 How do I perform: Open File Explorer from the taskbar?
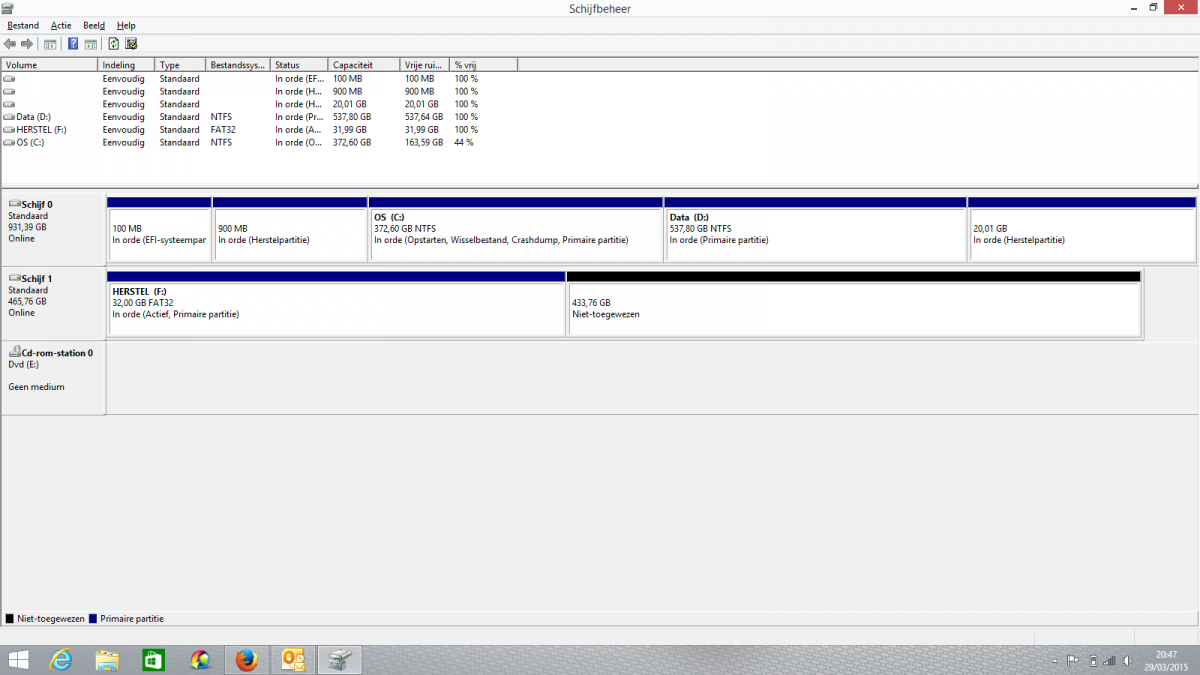pyautogui.click(x=108, y=660)
